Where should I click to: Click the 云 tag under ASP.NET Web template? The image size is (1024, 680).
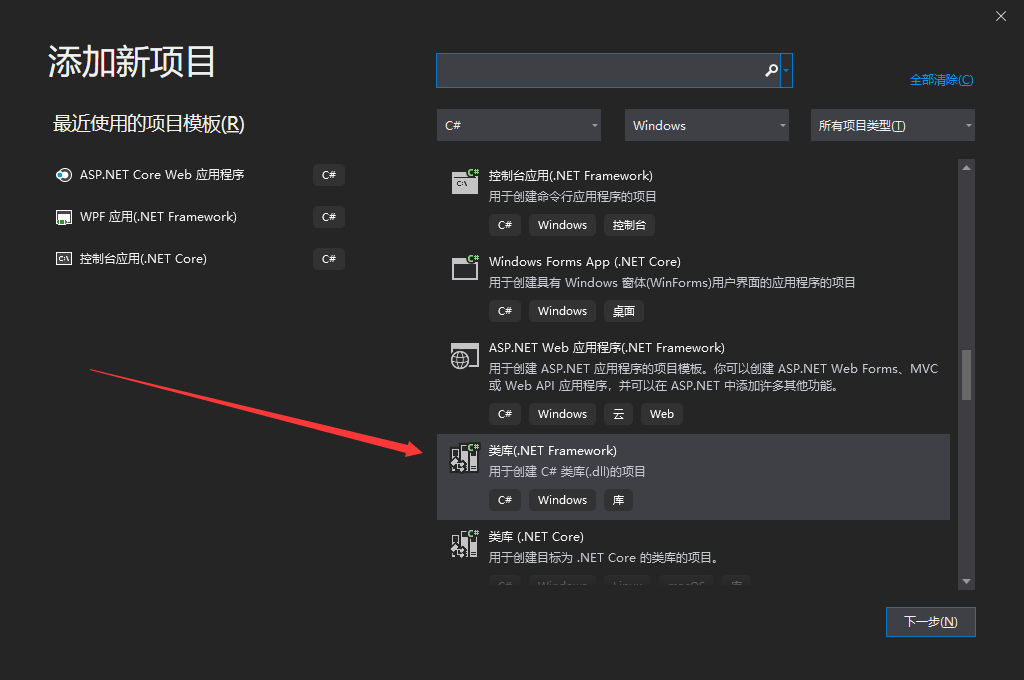[x=618, y=414]
